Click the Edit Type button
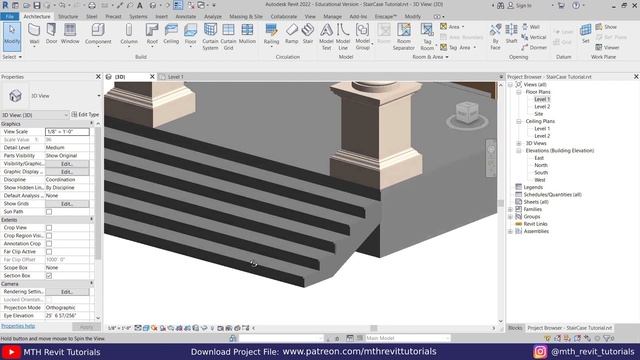The height and width of the screenshot is (360, 640). tap(85, 115)
